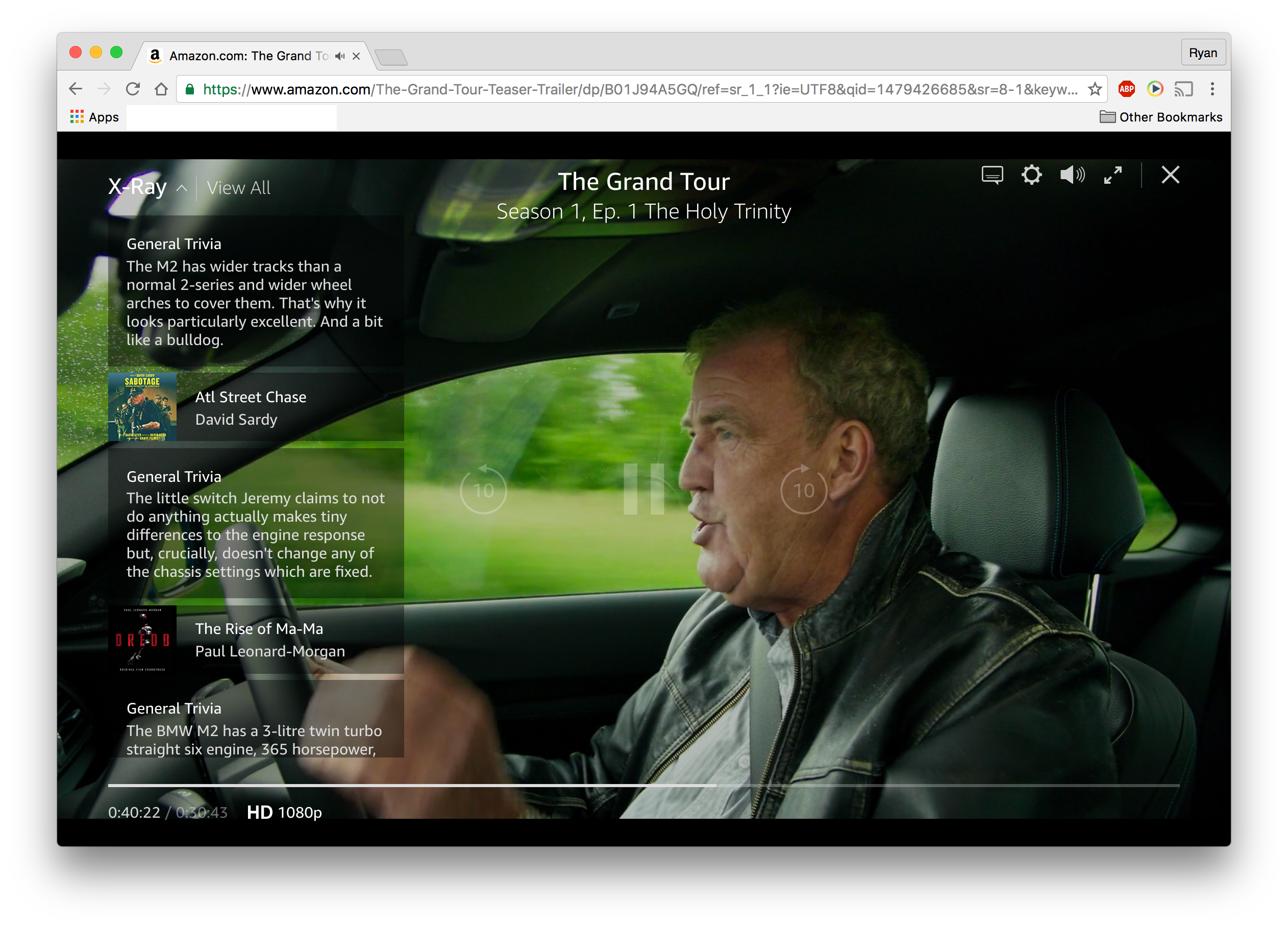1288x928 pixels.
Task: Open BMW M2 engine trivia card
Action: (256, 719)
